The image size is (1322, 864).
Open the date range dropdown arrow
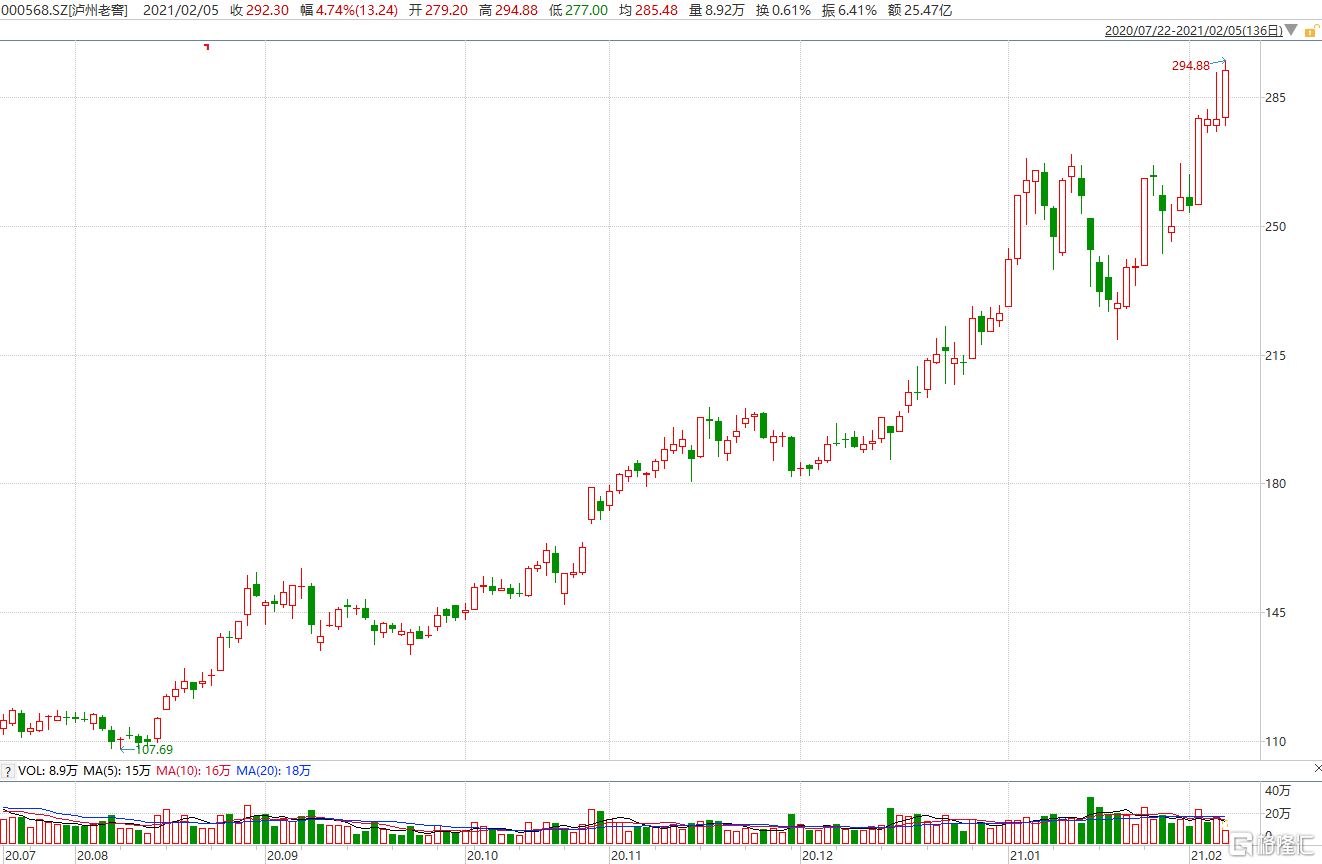point(1292,31)
